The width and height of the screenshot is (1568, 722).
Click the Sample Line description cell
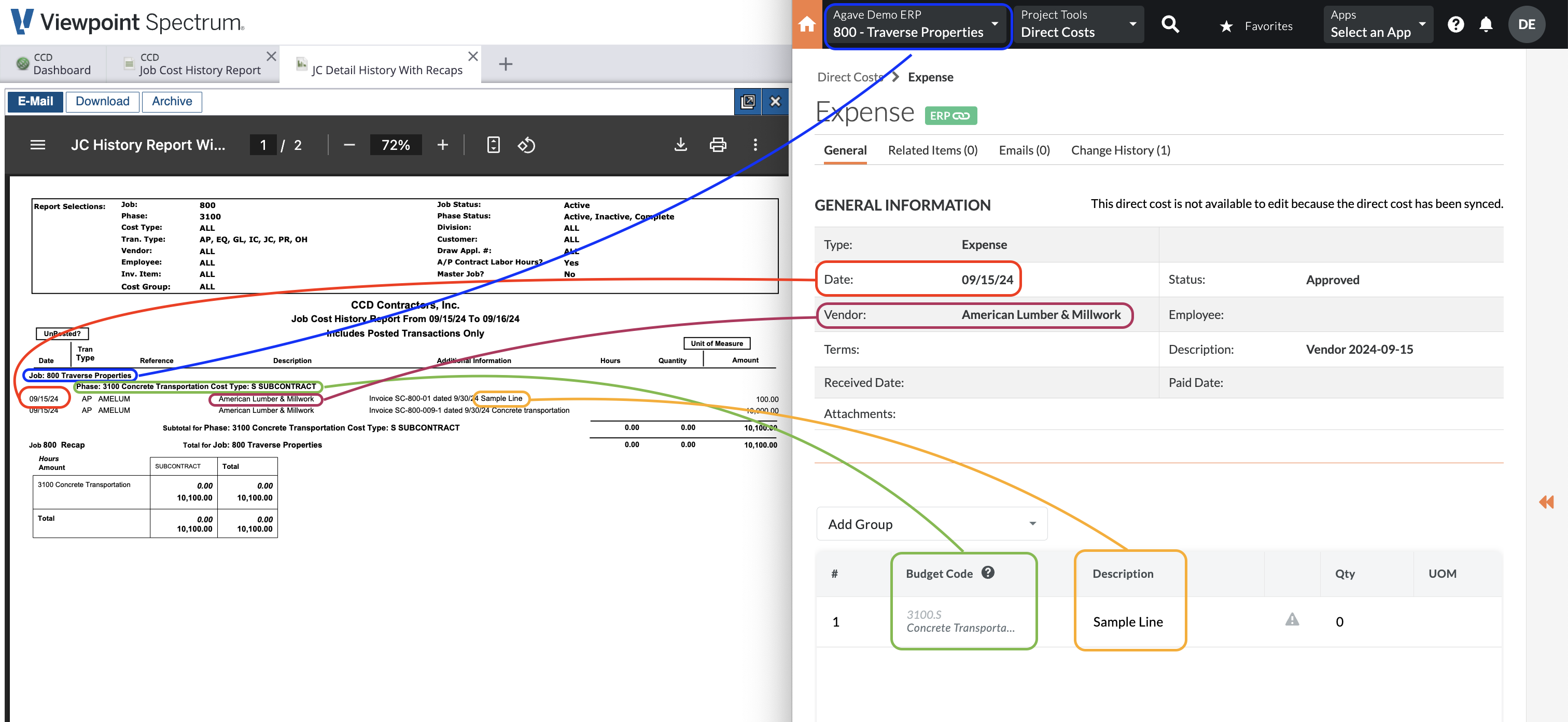pyautogui.click(x=1127, y=621)
